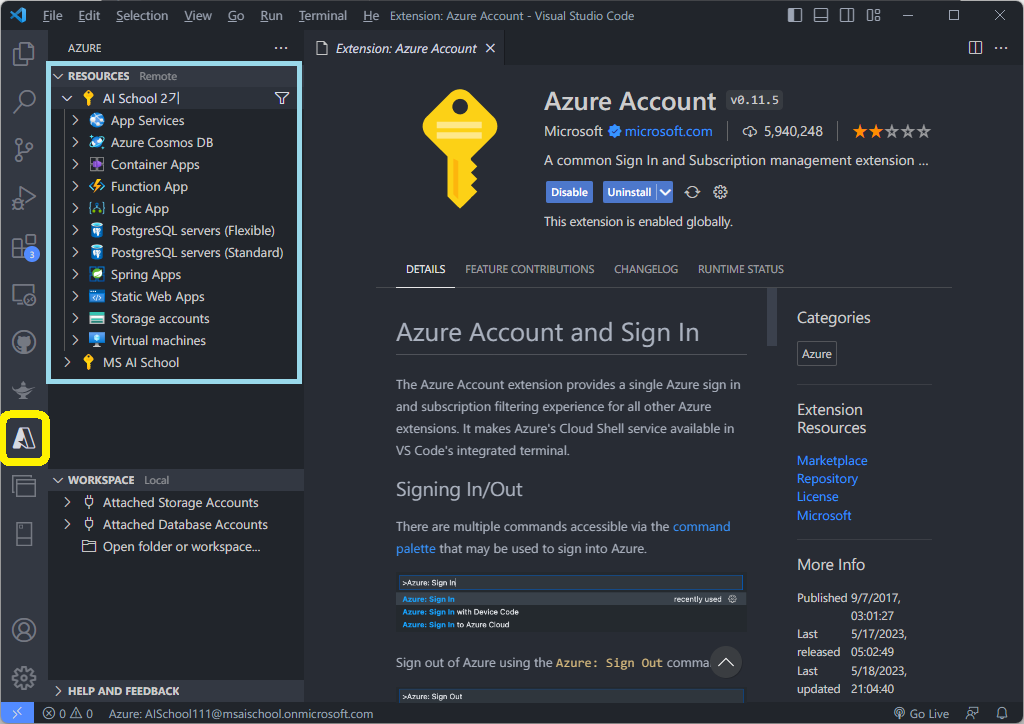Open the Repository link
This screenshot has height=724, width=1024.
coord(827,479)
